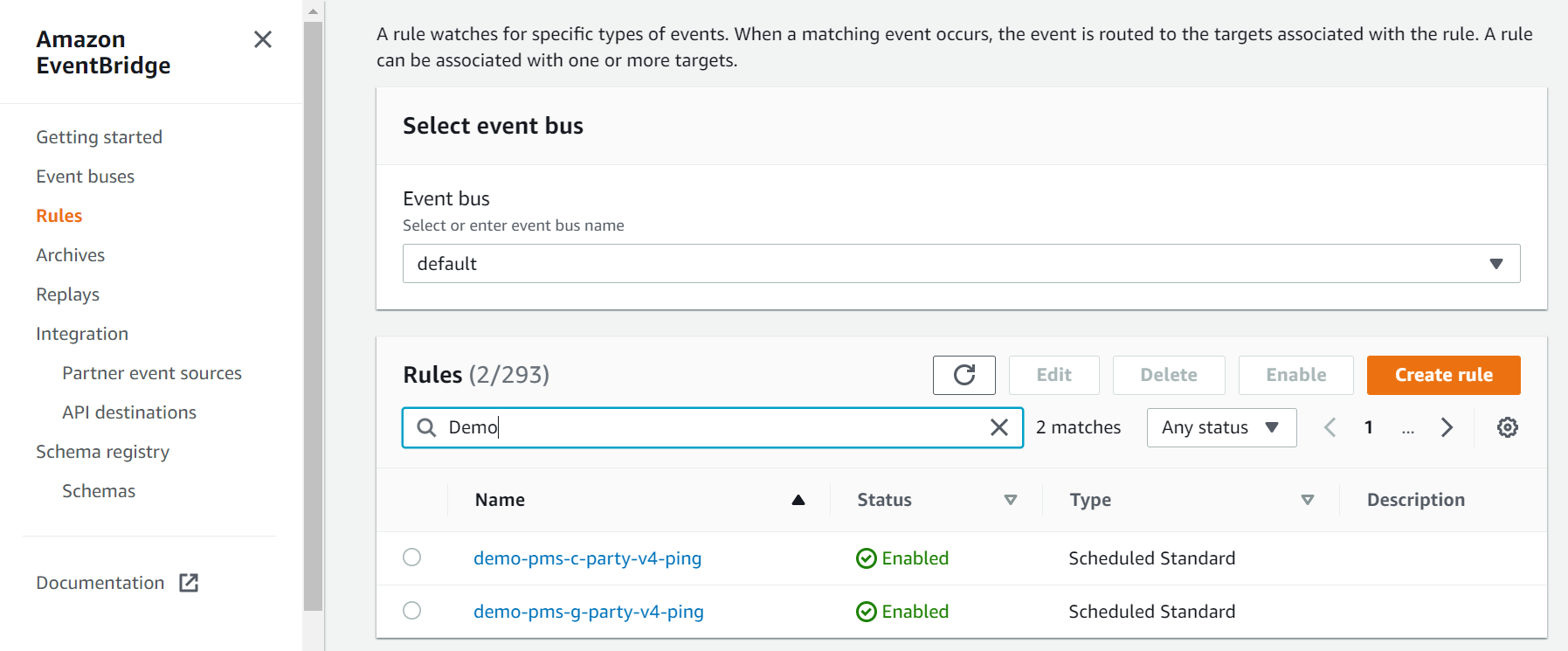Navigate to Event buses in sidebar
Image resolution: width=1568 pixels, height=651 pixels.
(86, 177)
